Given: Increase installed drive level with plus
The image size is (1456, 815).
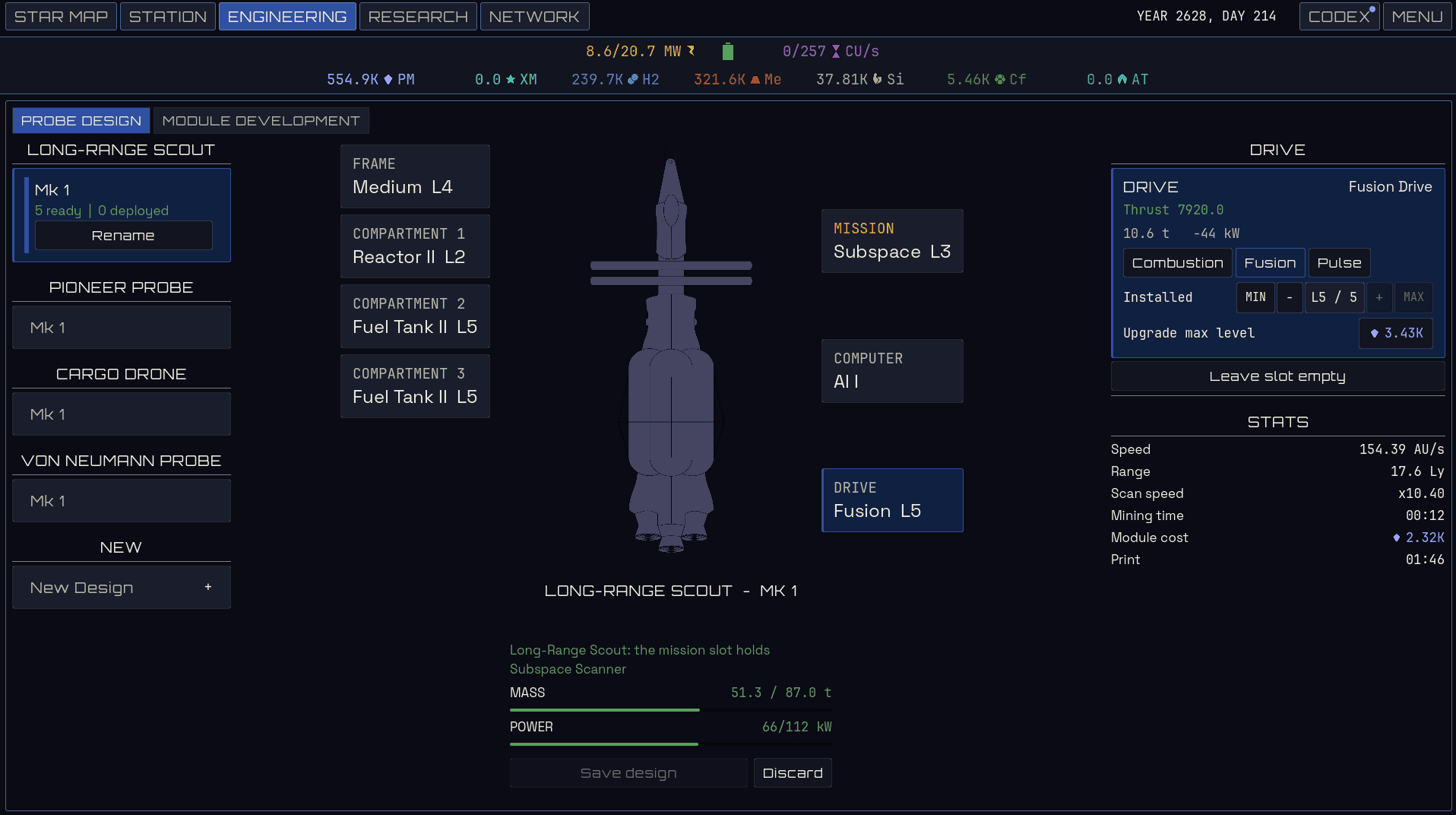Looking at the screenshot, I should (x=1379, y=297).
